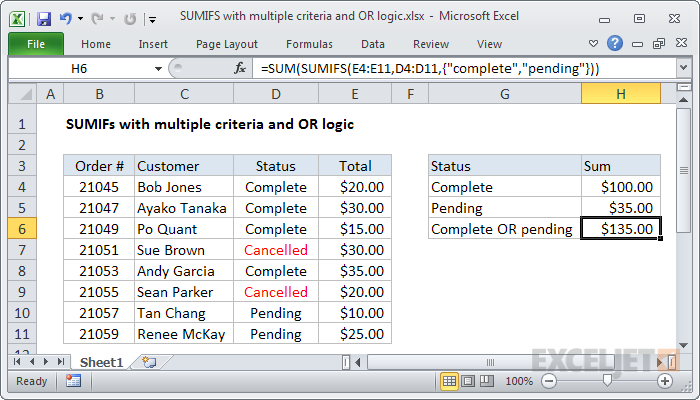The height and width of the screenshot is (400, 700).
Task: Open Customize Quick Access Toolbar dropdown
Action: pos(151,18)
